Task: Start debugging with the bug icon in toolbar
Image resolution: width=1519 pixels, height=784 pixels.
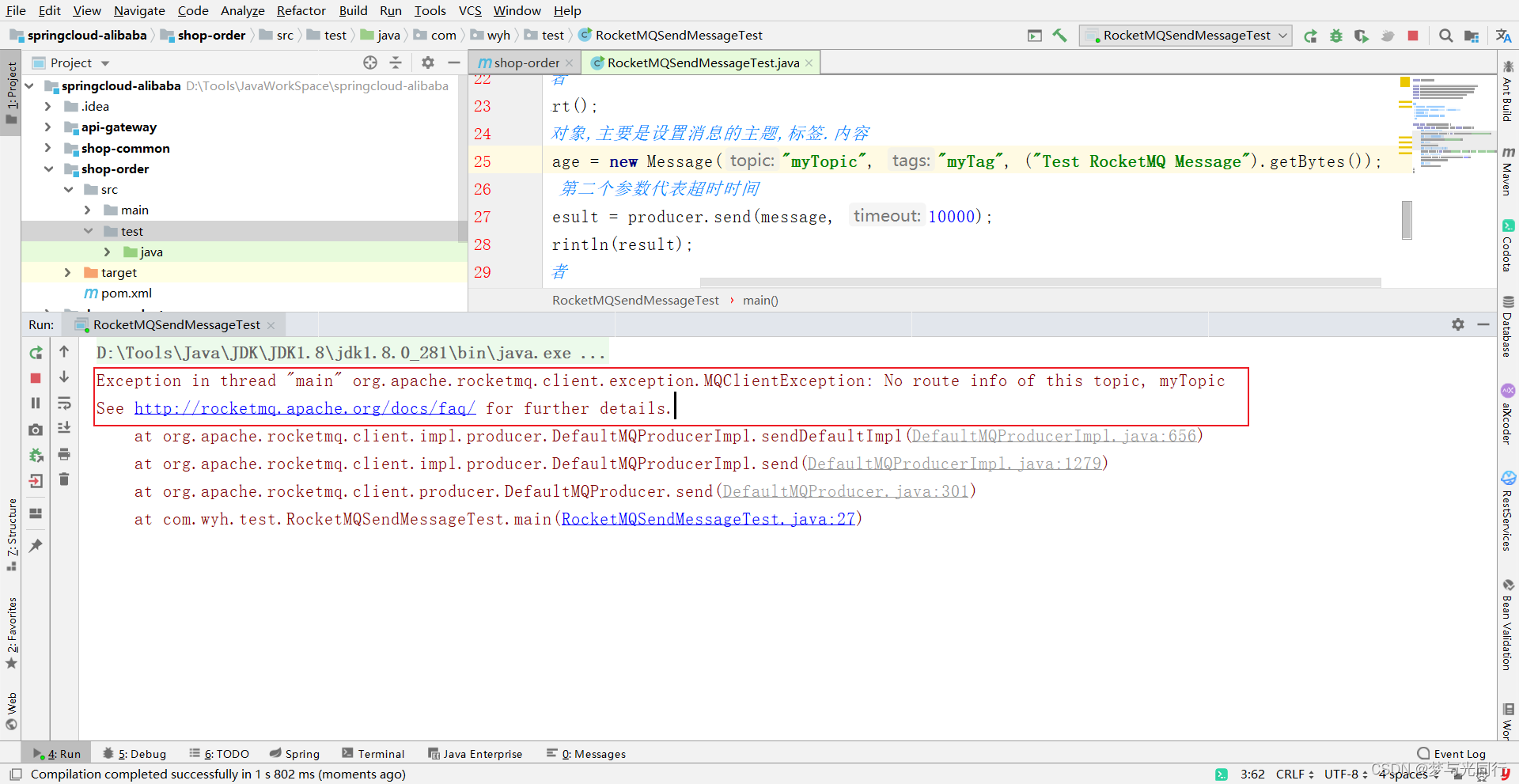Action: [x=1336, y=36]
